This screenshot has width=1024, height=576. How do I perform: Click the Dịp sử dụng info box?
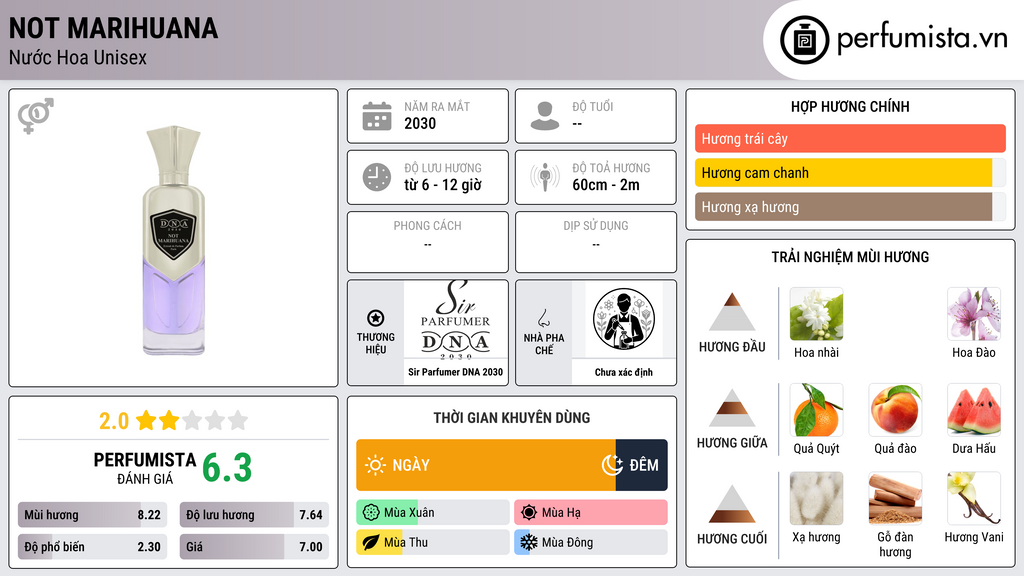click(596, 241)
